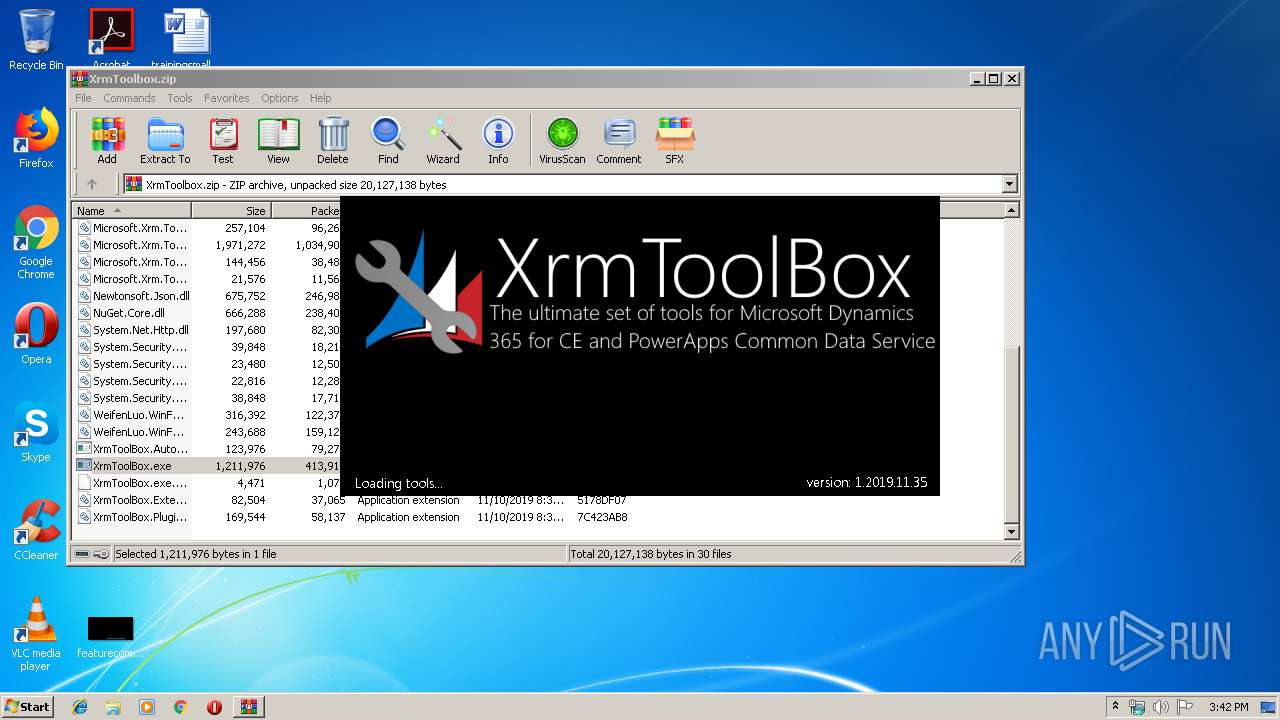Click the drive icon in status bar
This screenshot has width=1280, height=720.
tap(82, 554)
